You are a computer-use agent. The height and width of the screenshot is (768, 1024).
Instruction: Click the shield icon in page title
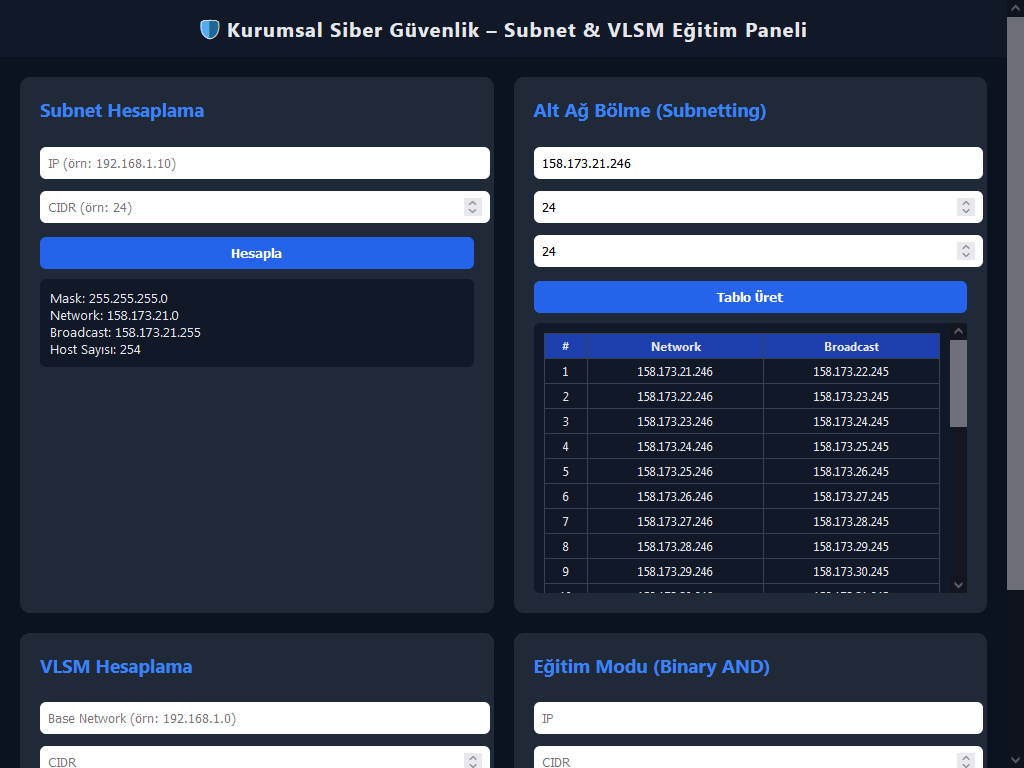click(x=209, y=30)
